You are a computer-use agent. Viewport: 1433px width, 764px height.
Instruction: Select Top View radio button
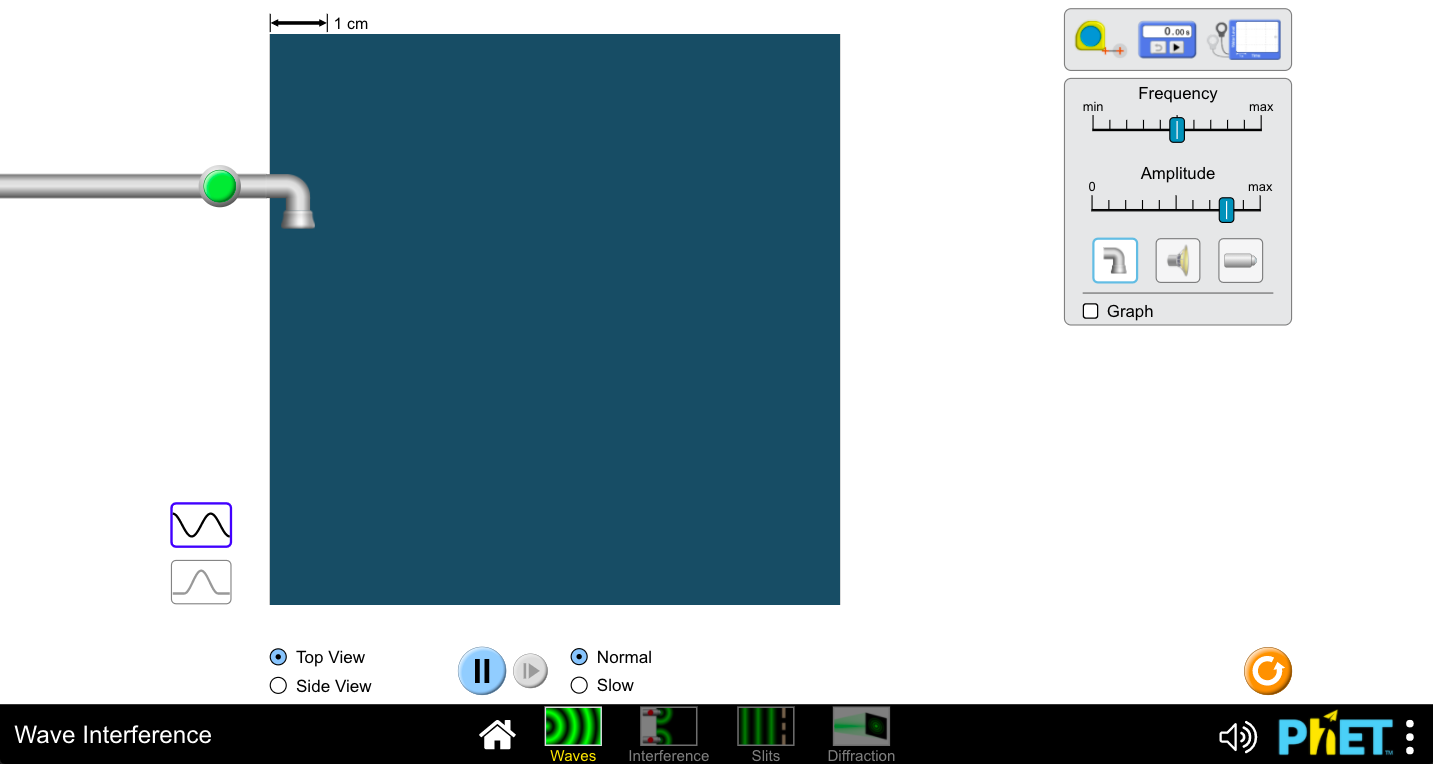(279, 657)
